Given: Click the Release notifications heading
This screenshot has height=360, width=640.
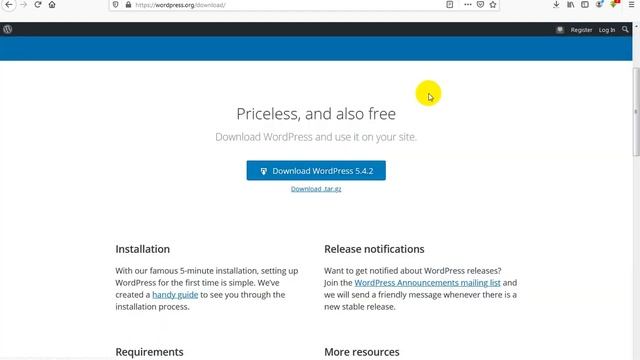Looking at the screenshot, I should click(374, 249).
